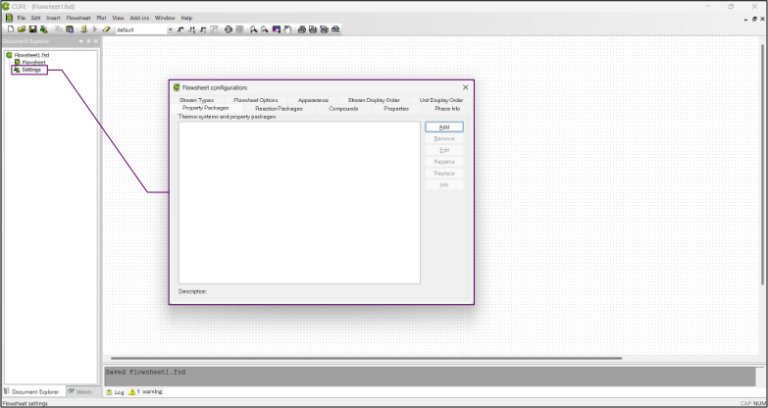This screenshot has width=768, height=408.
Task: Open the Edit menu
Action: coord(36,18)
